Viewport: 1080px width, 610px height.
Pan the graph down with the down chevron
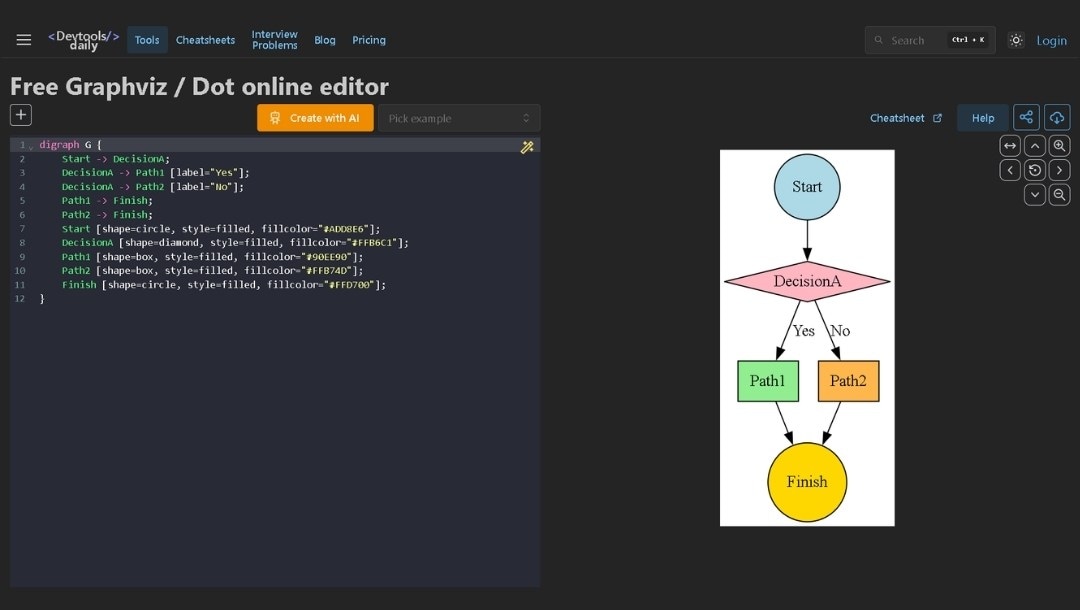point(1035,195)
